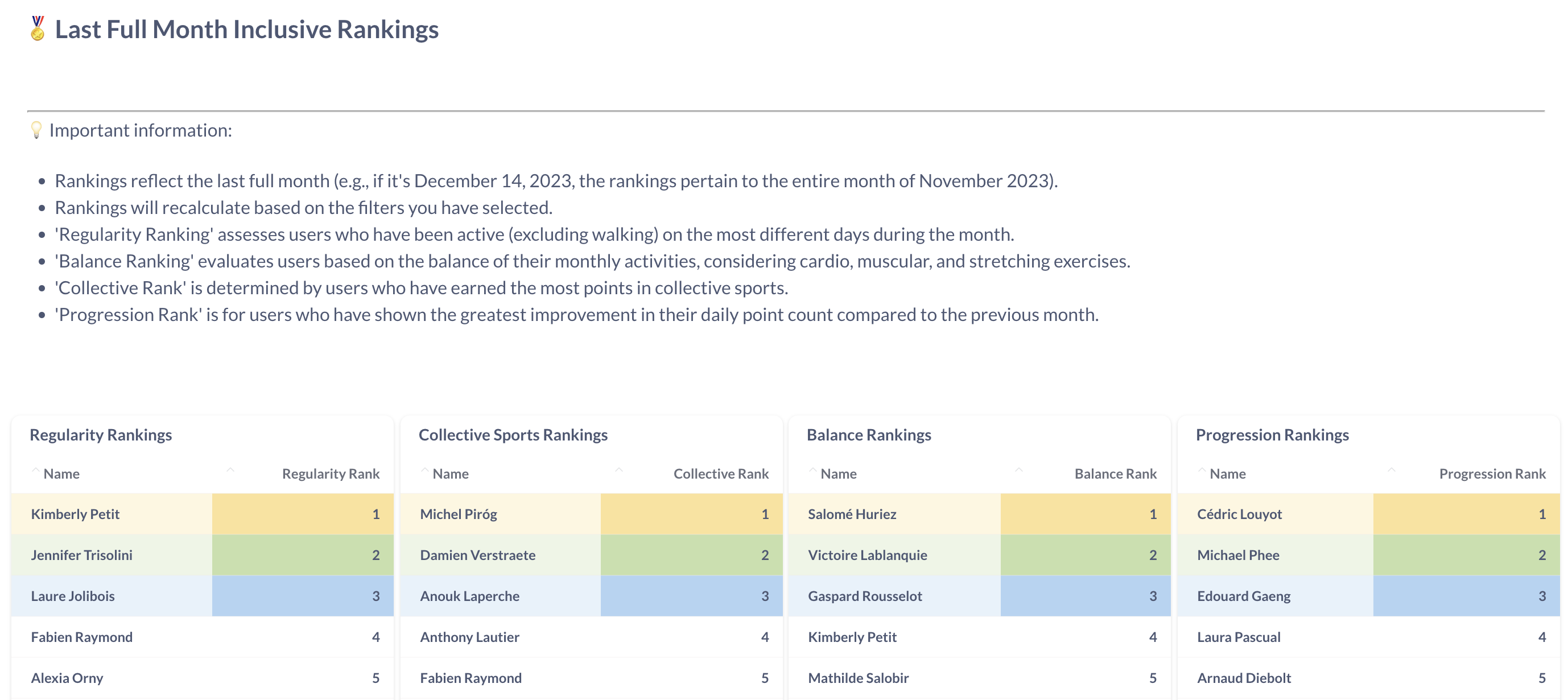Click sort arrow beside Name in Collective Sports Rankings
The height and width of the screenshot is (700, 1568).
425,471
